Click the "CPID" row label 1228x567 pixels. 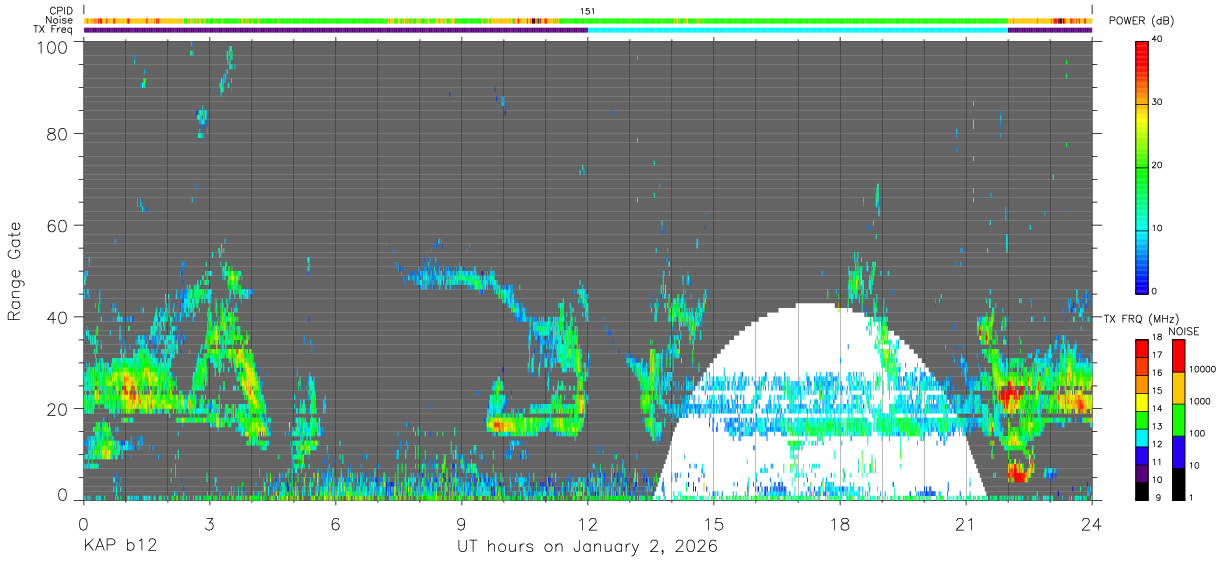tap(61, 11)
